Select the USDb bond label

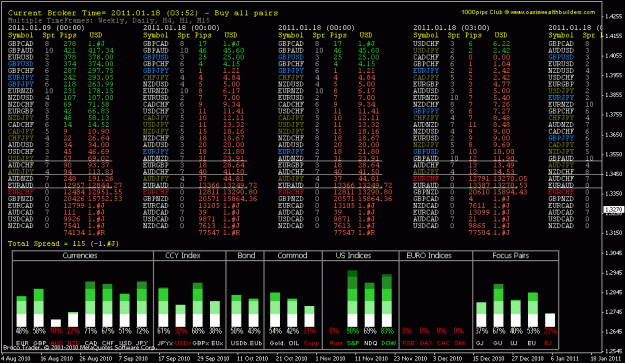239,343
